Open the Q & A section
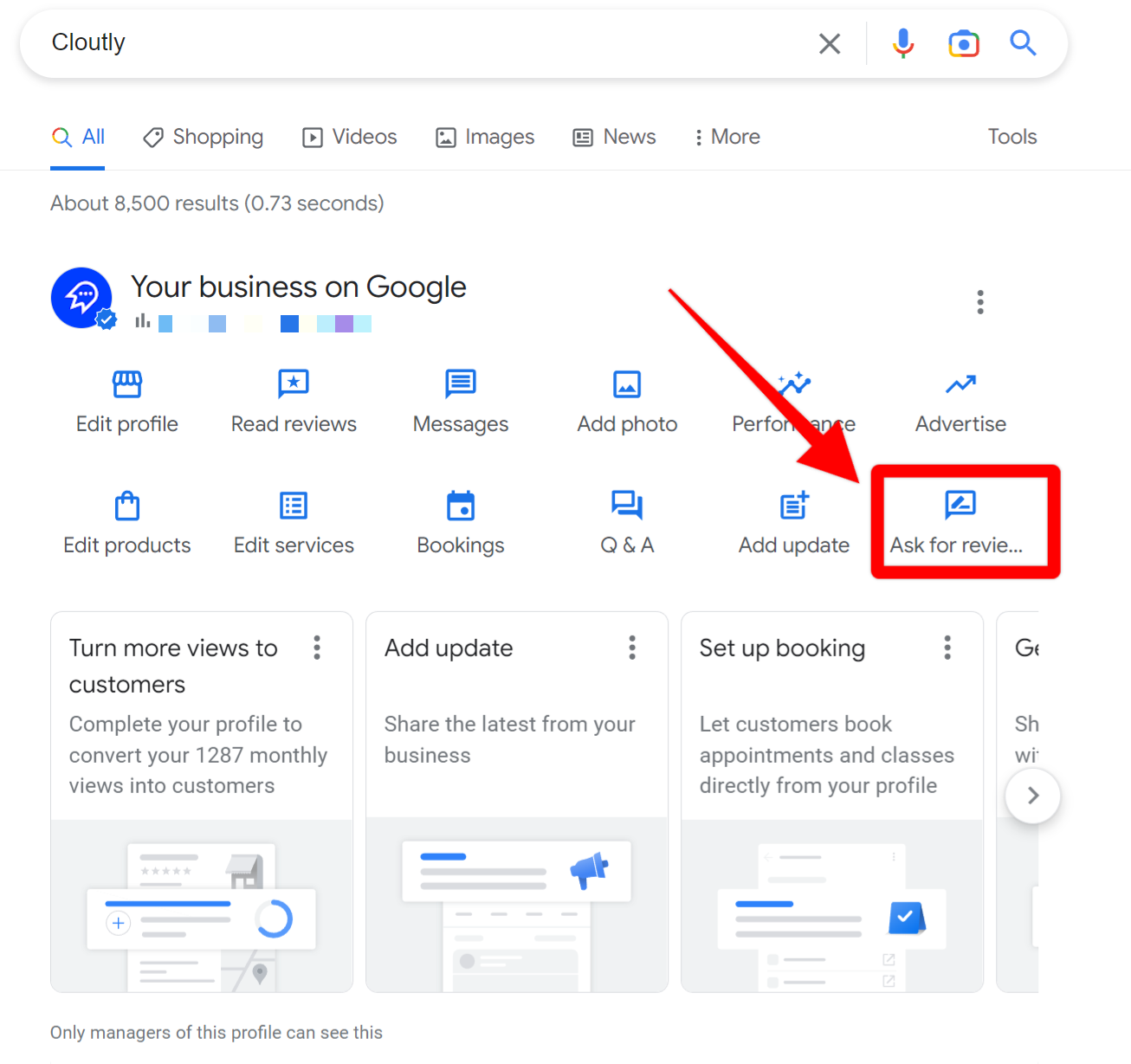Image resolution: width=1131 pixels, height=1064 pixels. pos(626,506)
